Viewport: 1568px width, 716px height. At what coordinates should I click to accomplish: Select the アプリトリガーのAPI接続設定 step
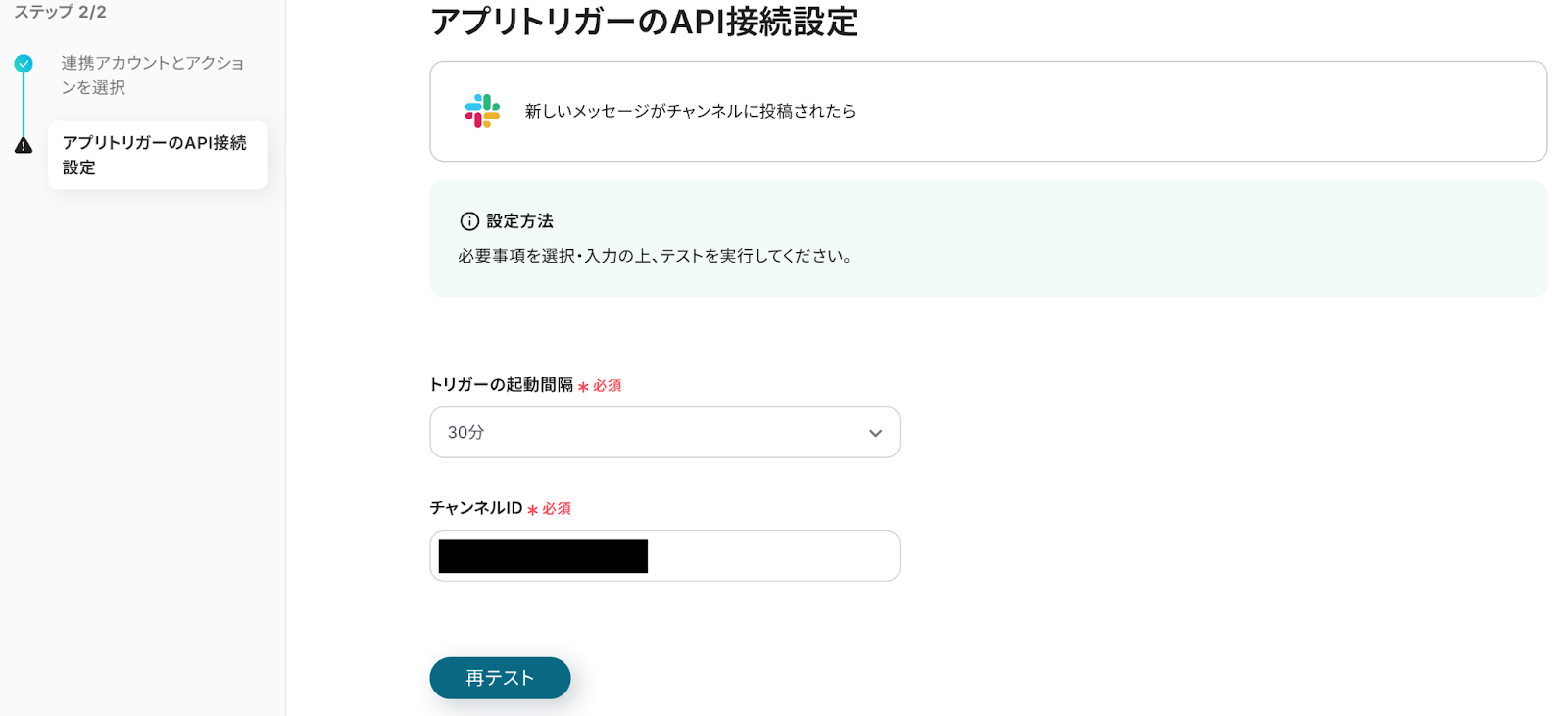(156, 155)
